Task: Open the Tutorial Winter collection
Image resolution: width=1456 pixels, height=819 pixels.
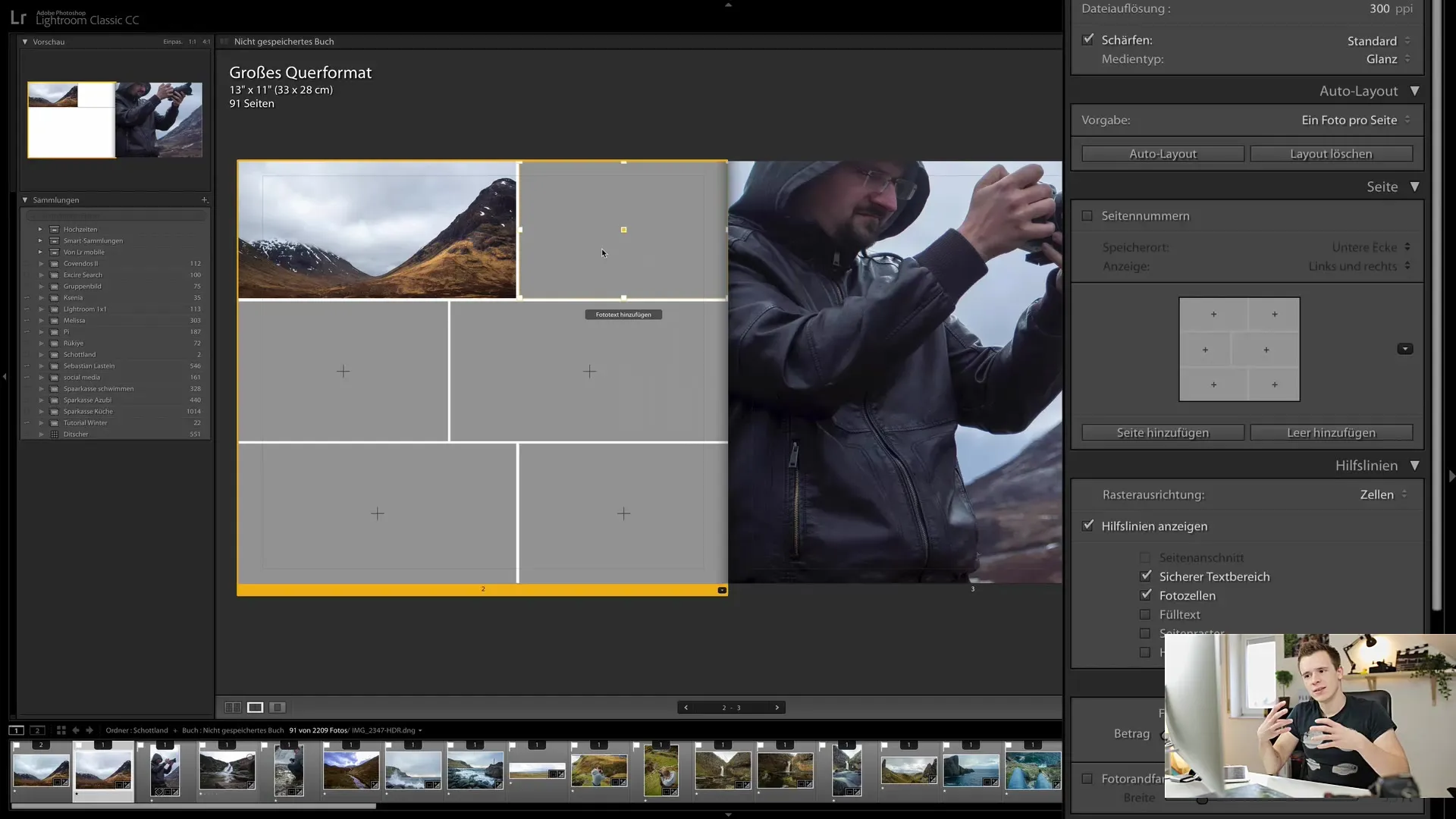Action: 86,422
